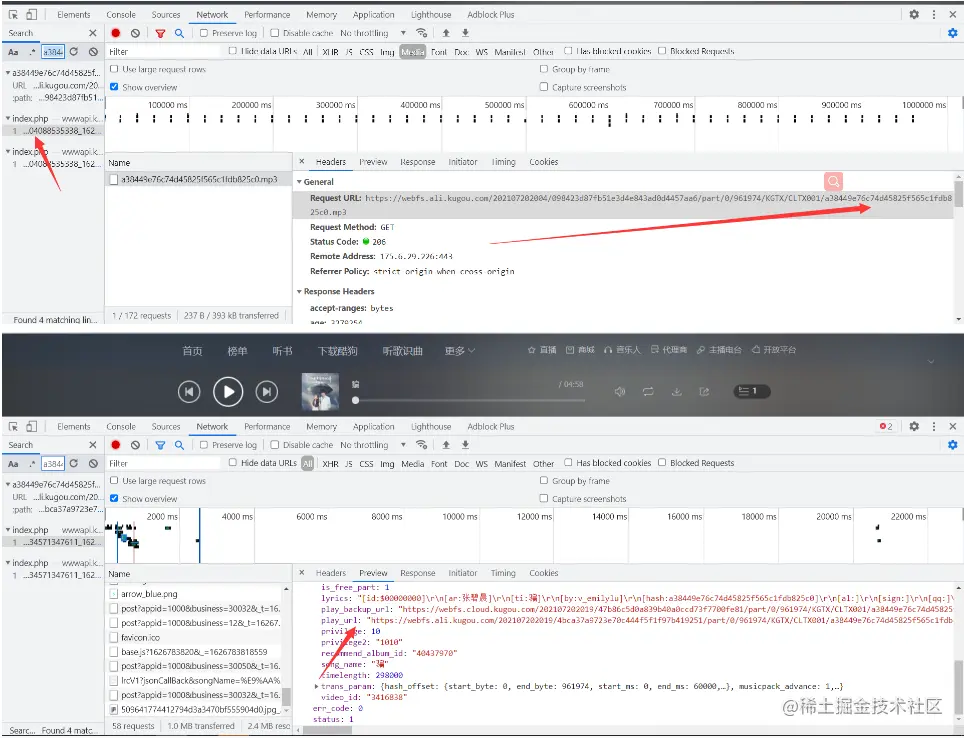
Task: Skip to previous track in Kugou player
Action: 189,392
